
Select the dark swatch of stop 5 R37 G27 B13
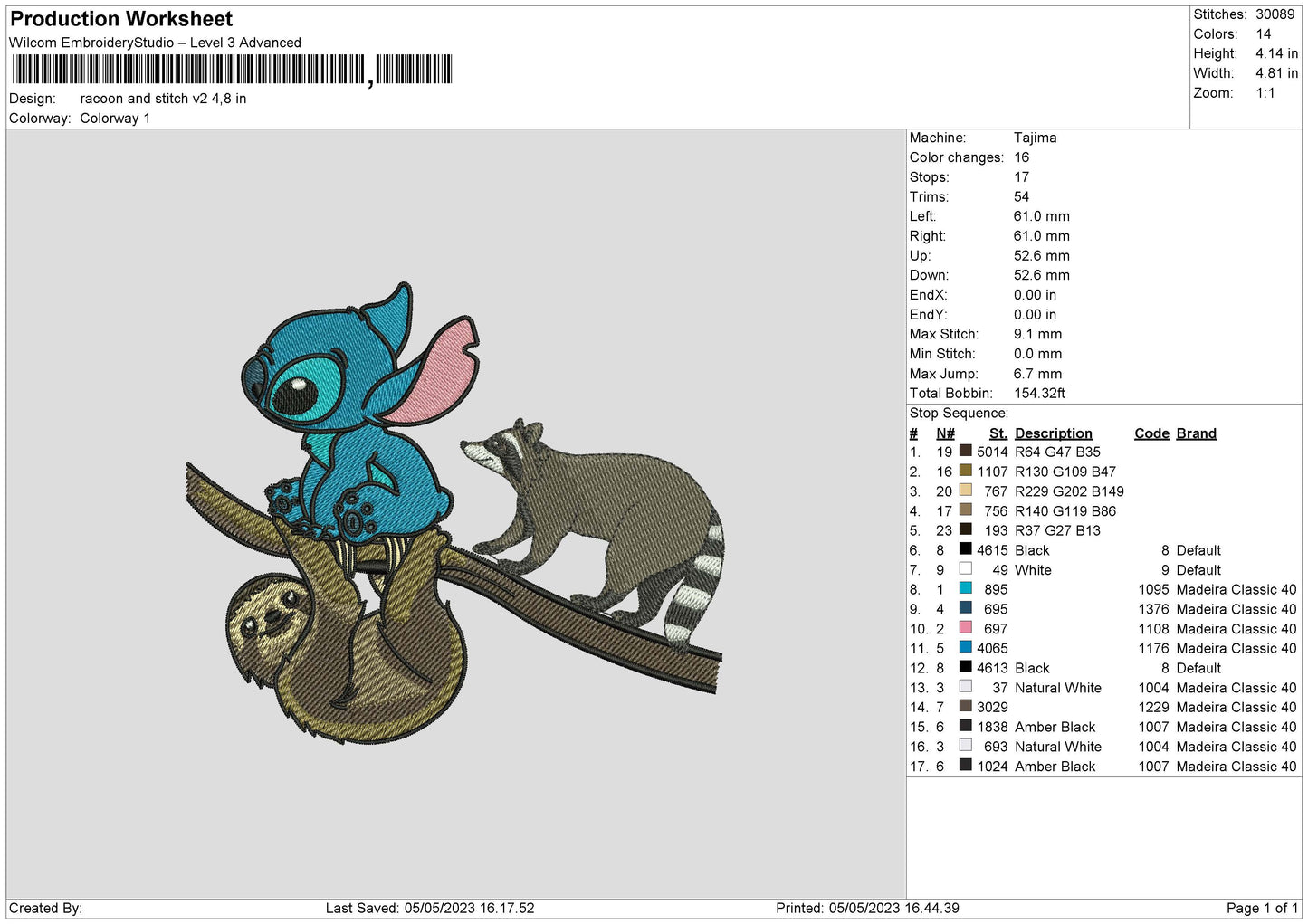965,529
